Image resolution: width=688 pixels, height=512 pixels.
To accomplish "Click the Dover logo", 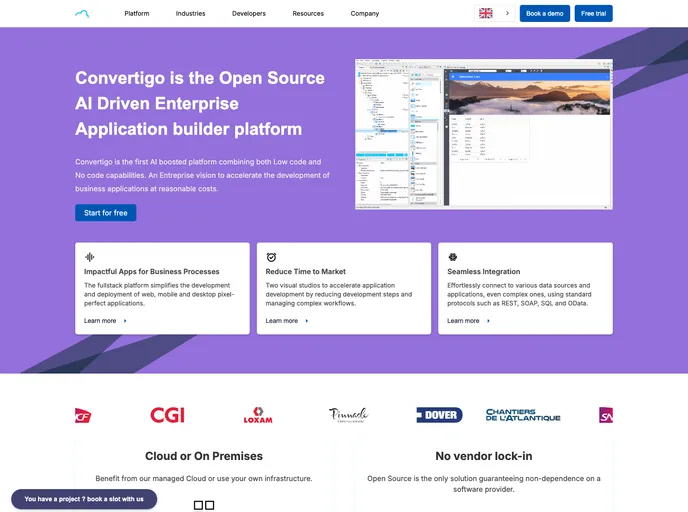I will click(439, 415).
